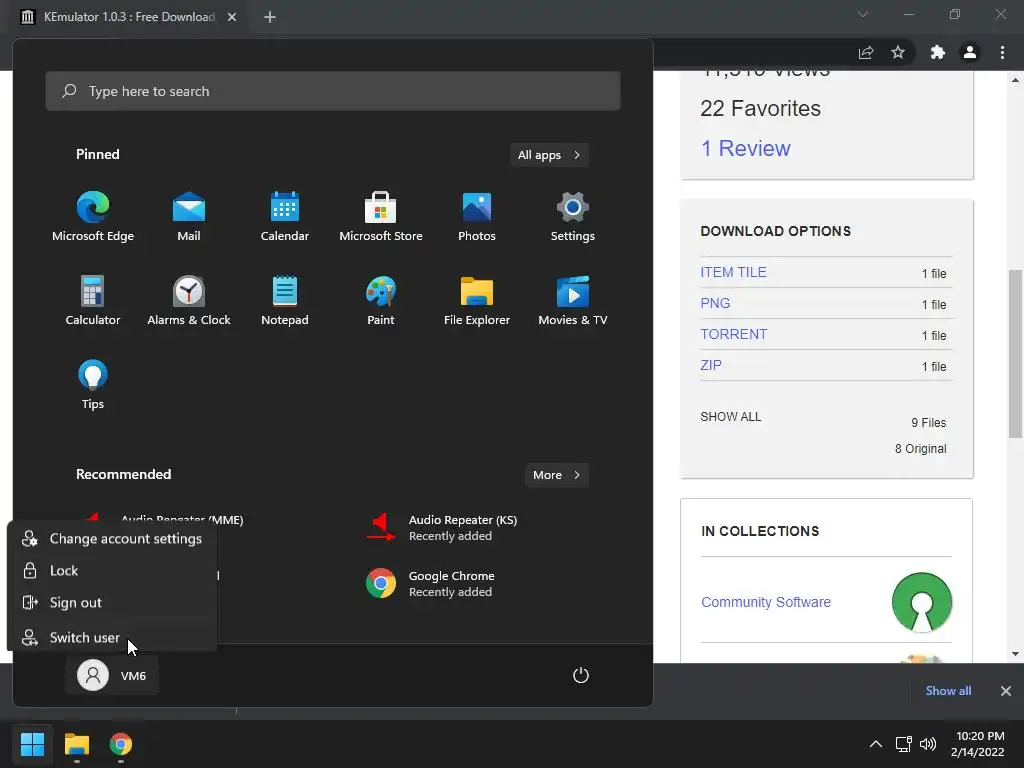Image resolution: width=1024 pixels, height=768 pixels.
Task: Click the ZIP download link
Action: (711, 365)
